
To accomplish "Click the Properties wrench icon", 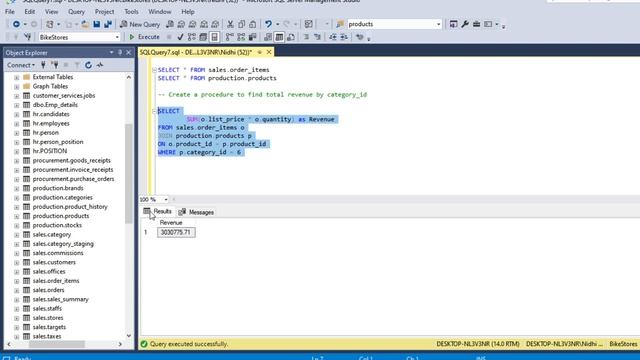I will tap(465, 24).
